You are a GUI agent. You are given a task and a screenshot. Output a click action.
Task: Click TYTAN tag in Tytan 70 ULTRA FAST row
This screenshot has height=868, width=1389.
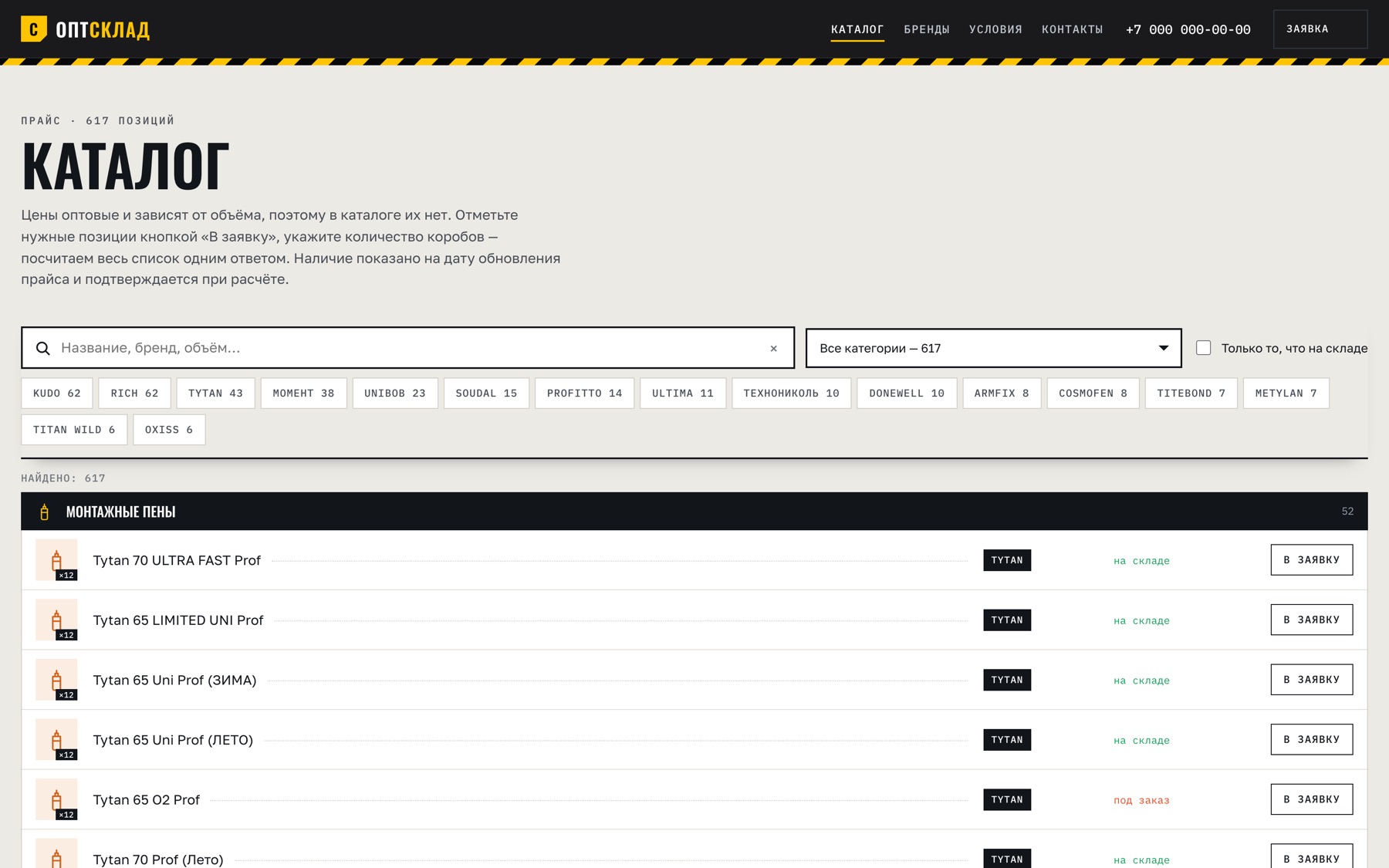pyautogui.click(x=1007, y=560)
